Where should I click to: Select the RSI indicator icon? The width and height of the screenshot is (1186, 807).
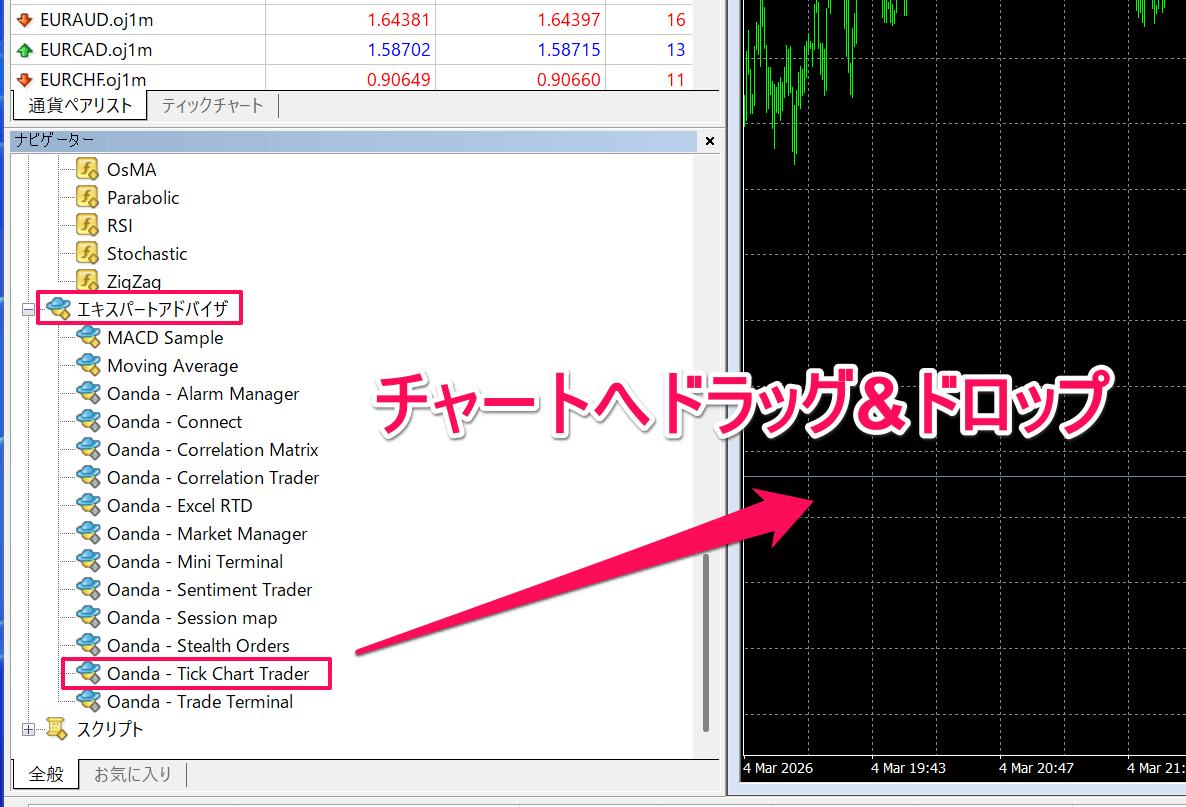pos(86,225)
